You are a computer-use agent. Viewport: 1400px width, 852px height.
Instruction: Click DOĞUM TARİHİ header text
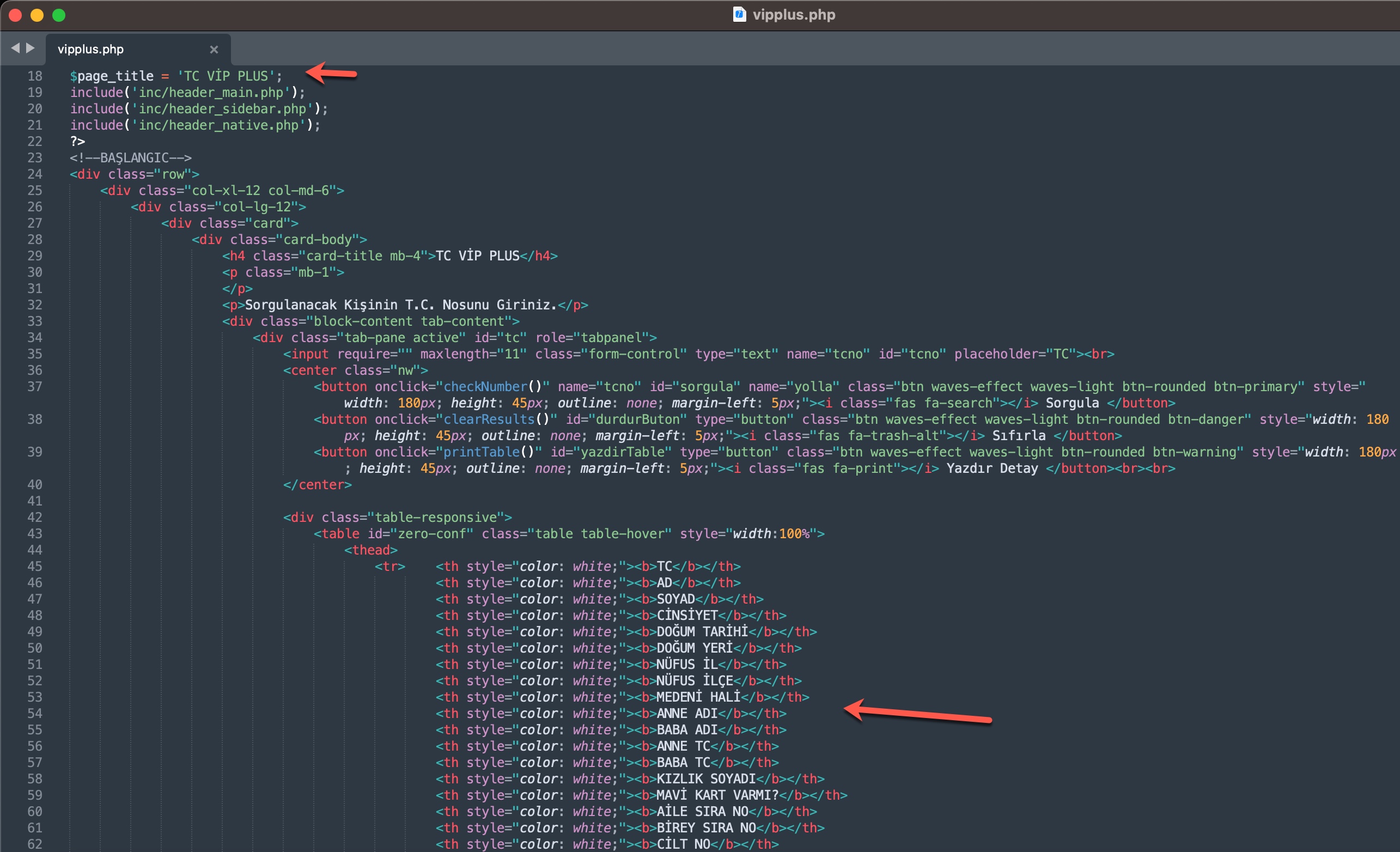(702, 632)
